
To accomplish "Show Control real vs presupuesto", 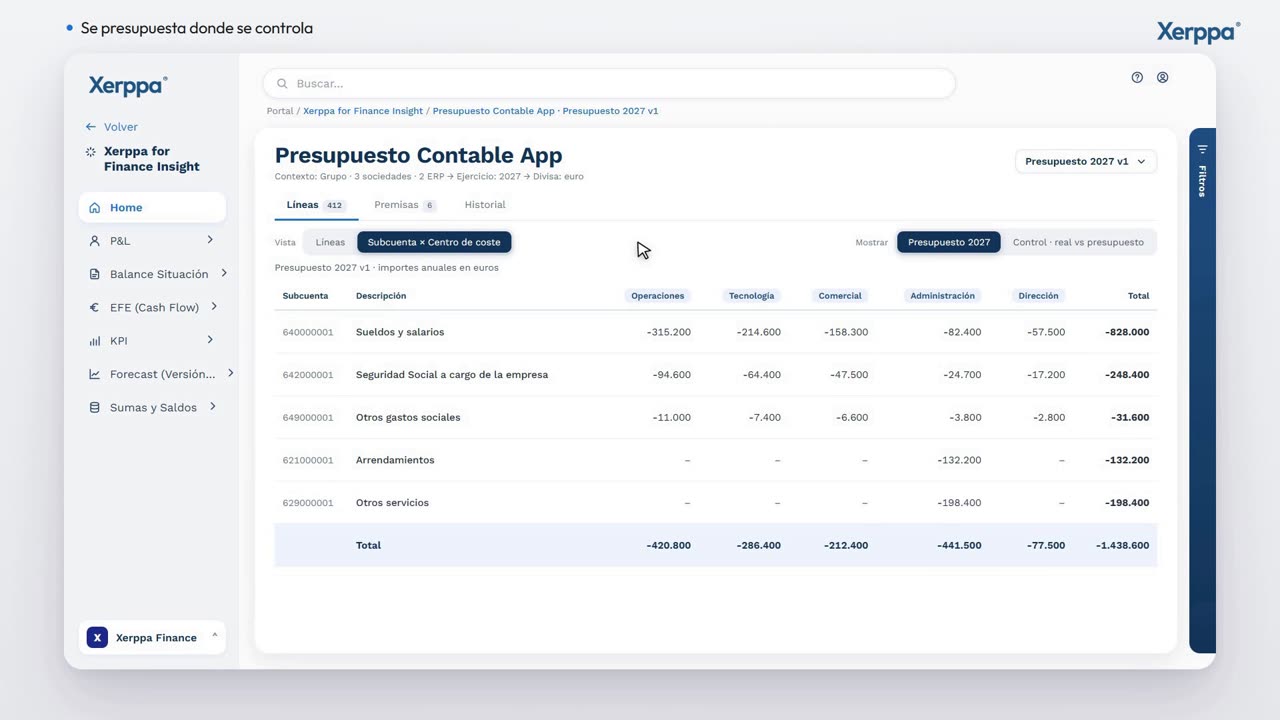I will pos(1078,242).
